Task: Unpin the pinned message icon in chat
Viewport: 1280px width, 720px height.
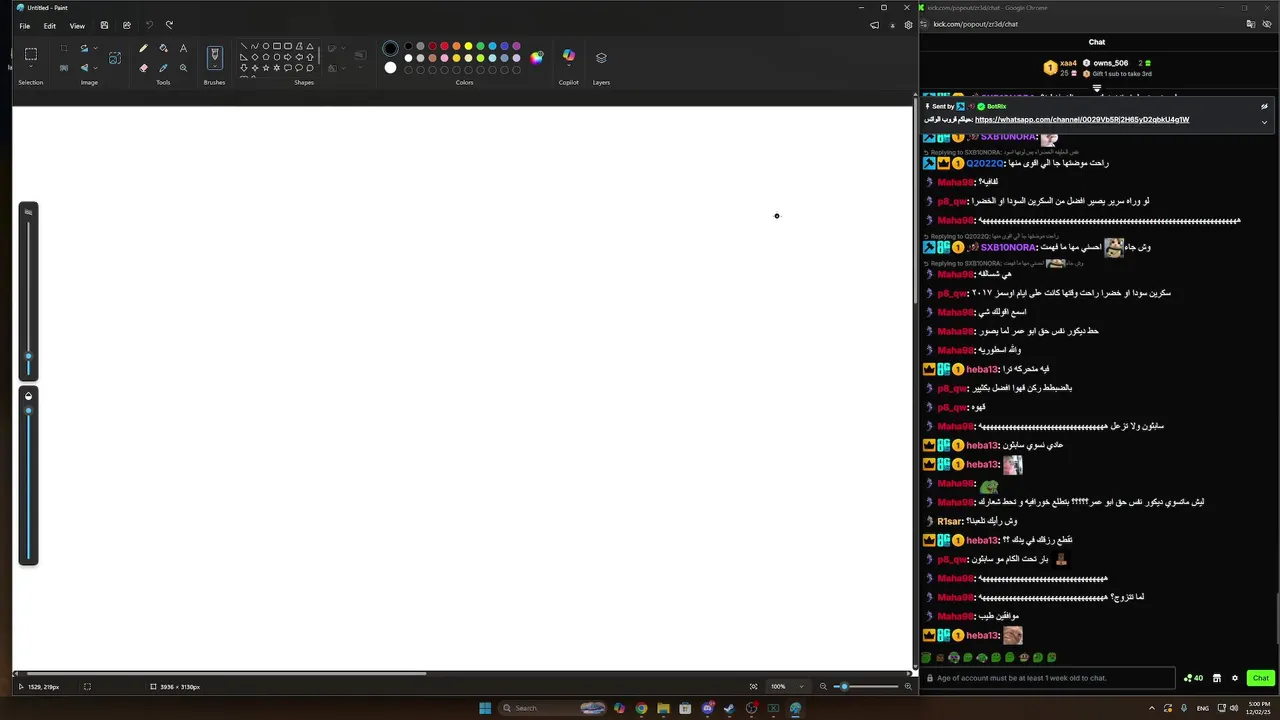Action: click(1264, 106)
